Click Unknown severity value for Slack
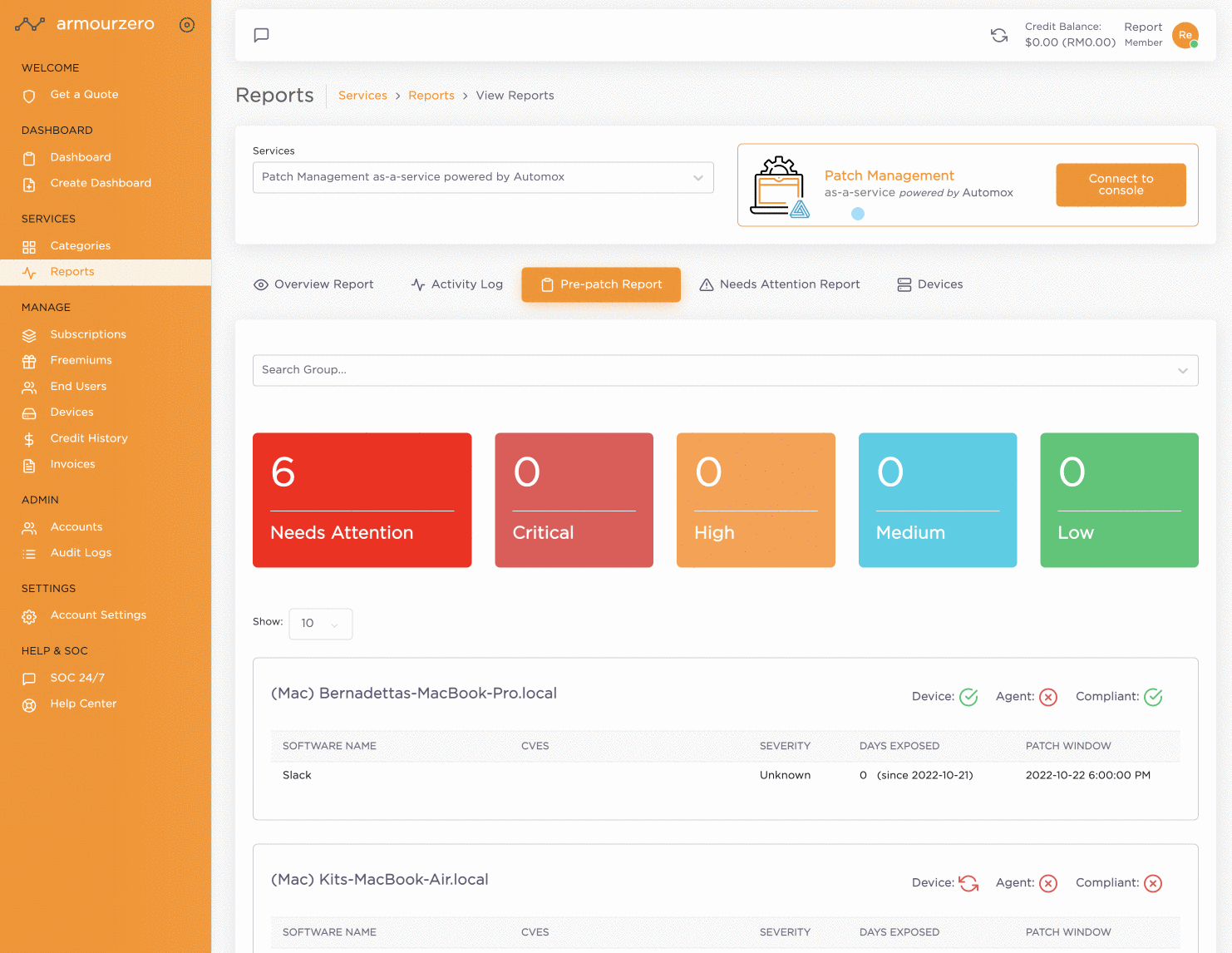This screenshot has height=953, width=1232. pos(785,775)
